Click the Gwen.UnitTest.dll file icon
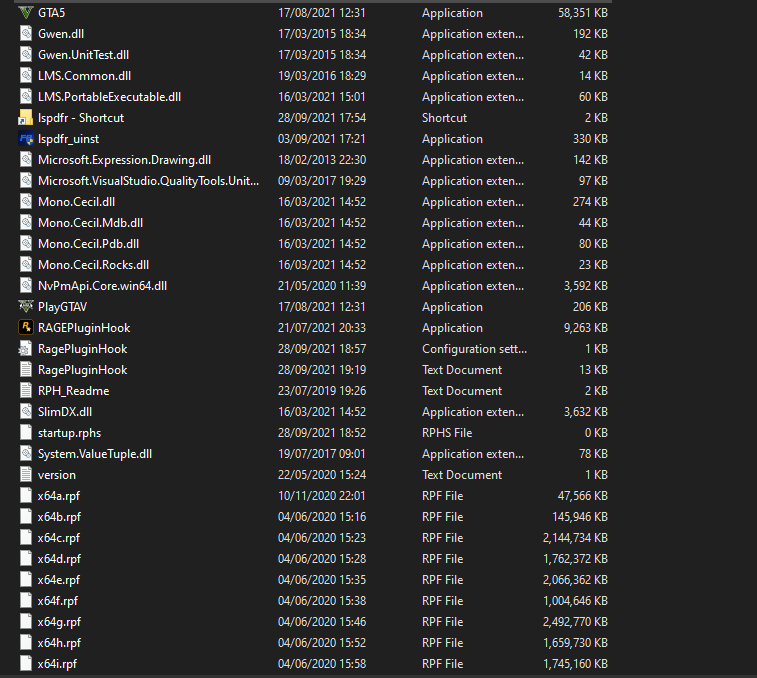This screenshot has width=757, height=678. 26,55
